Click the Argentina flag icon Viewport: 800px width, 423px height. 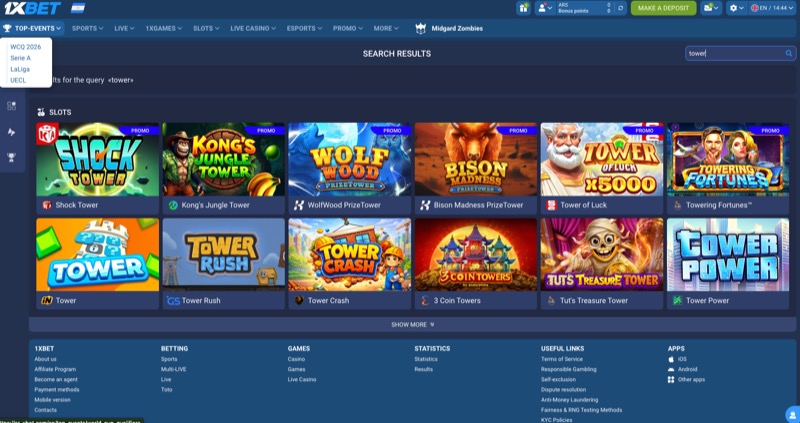pyautogui.click(x=78, y=8)
